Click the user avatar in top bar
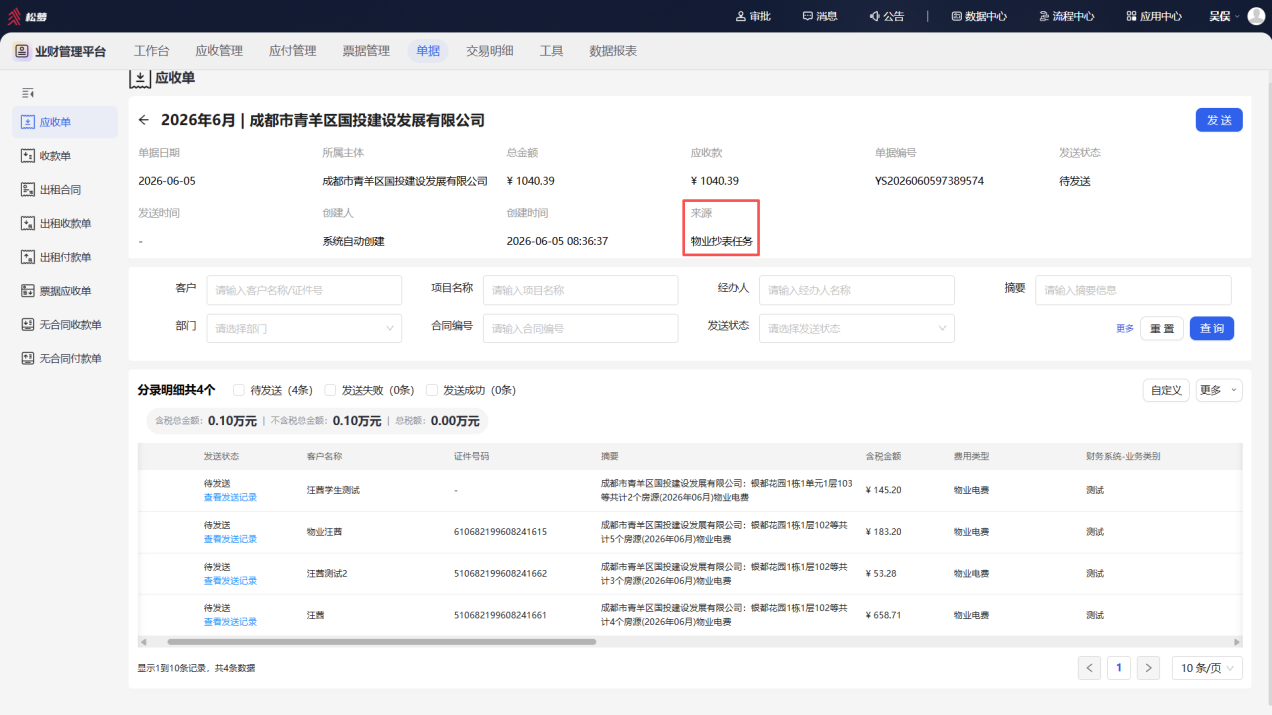The width and height of the screenshot is (1272, 715). [x=1256, y=16]
